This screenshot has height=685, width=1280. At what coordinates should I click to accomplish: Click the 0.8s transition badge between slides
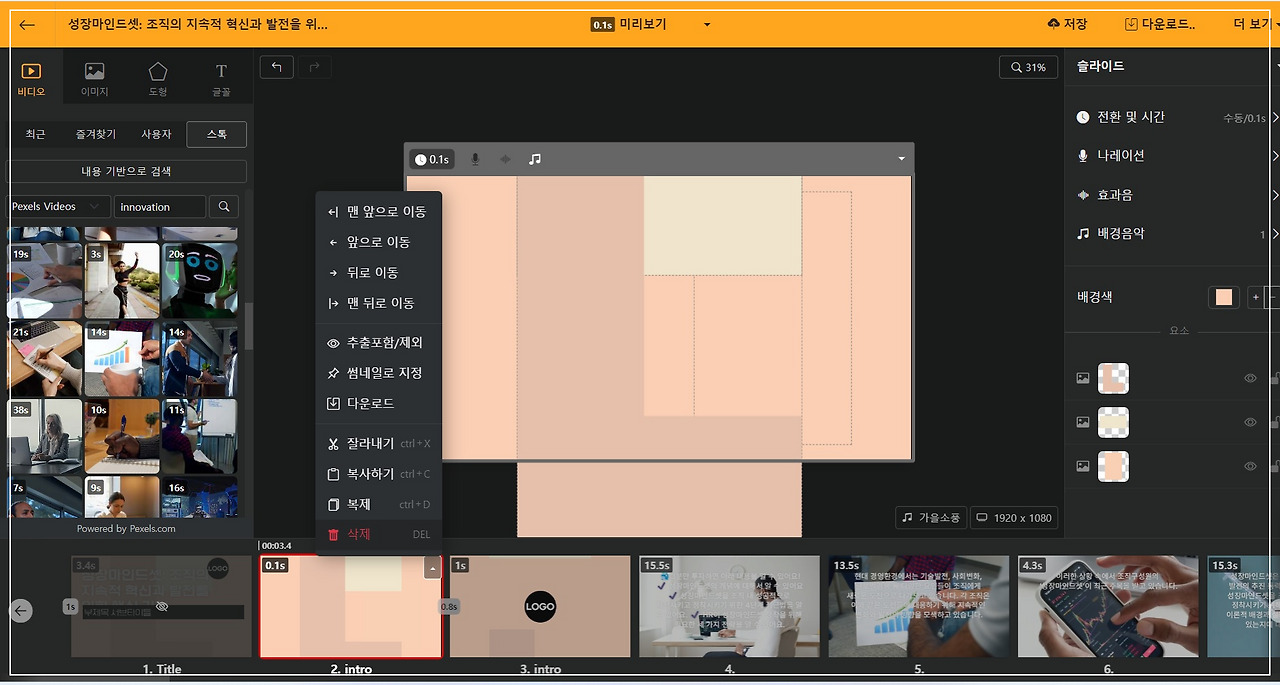449,606
